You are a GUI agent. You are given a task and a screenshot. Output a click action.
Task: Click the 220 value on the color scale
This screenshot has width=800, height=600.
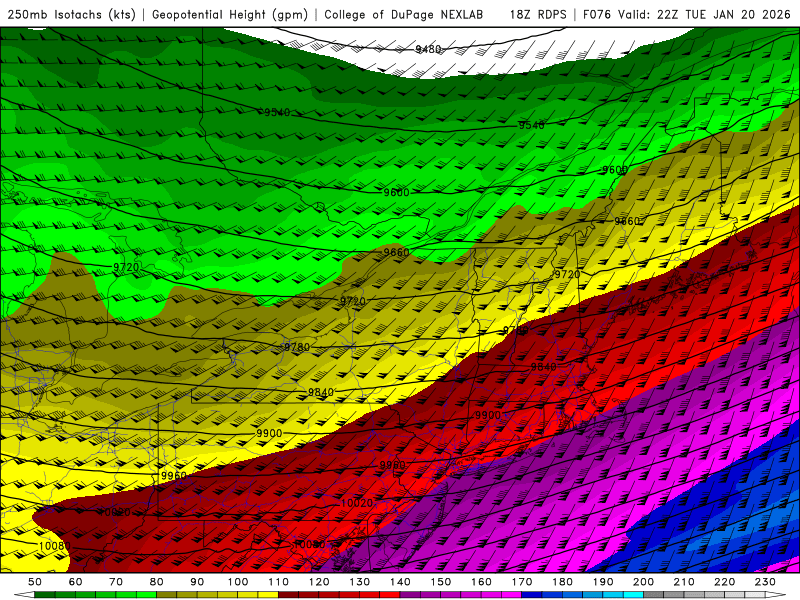point(724,582)
